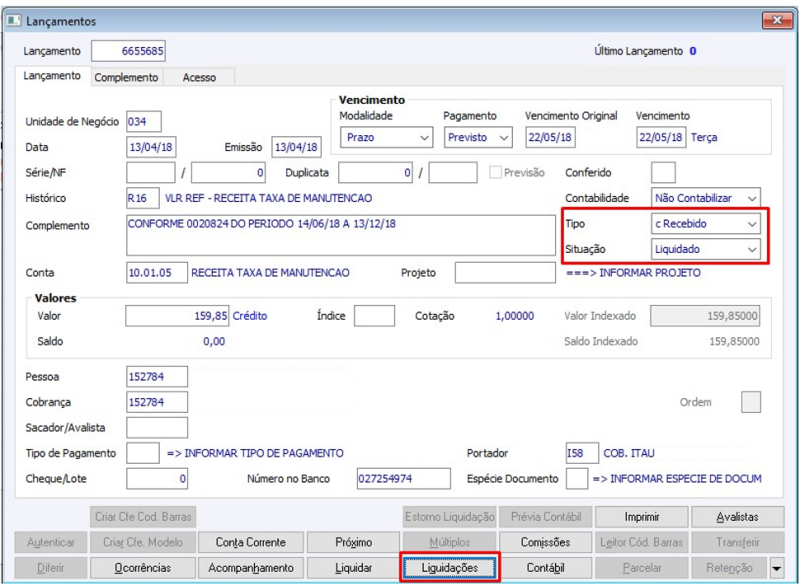Screen dimensions: 800x586
Task: Switch to the Lançamento tab
Action: pos(52,76)
